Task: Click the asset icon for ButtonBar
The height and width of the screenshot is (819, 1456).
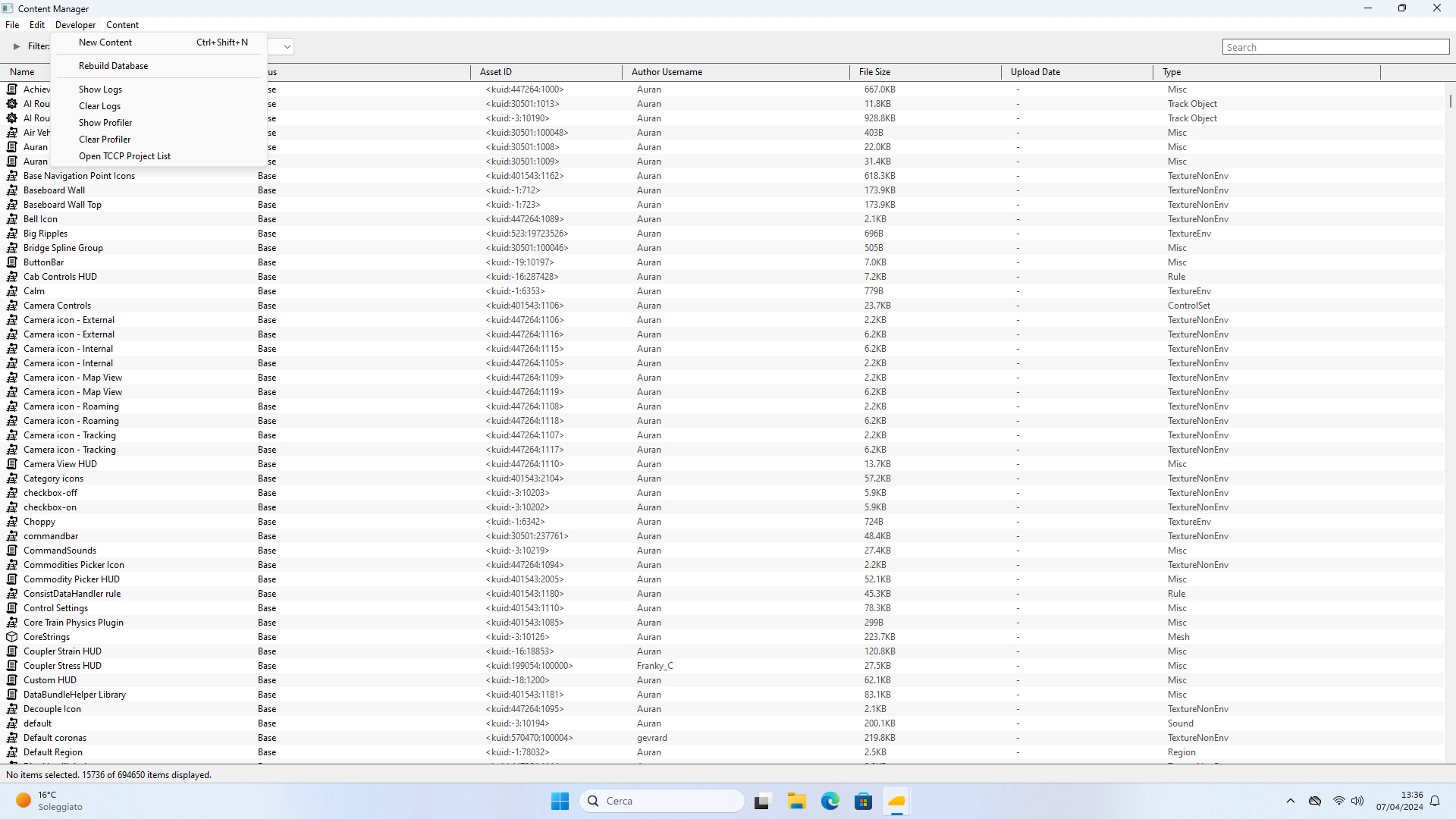Action: click(12, 262)
